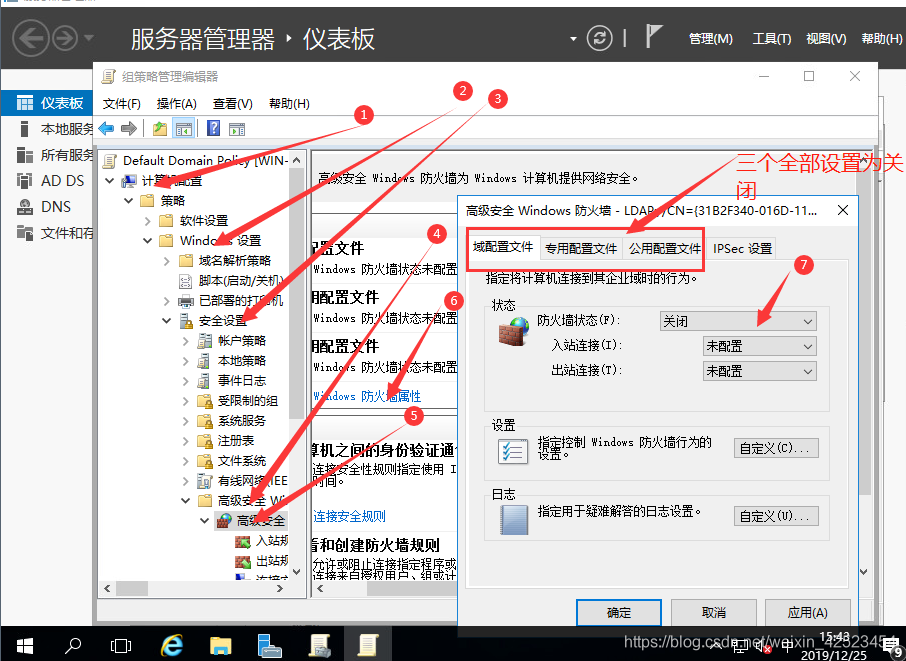The width and height of the screenshot is (906, 661).
Task: Switch to 公用配置文件 tab
Action: point(664,248)
